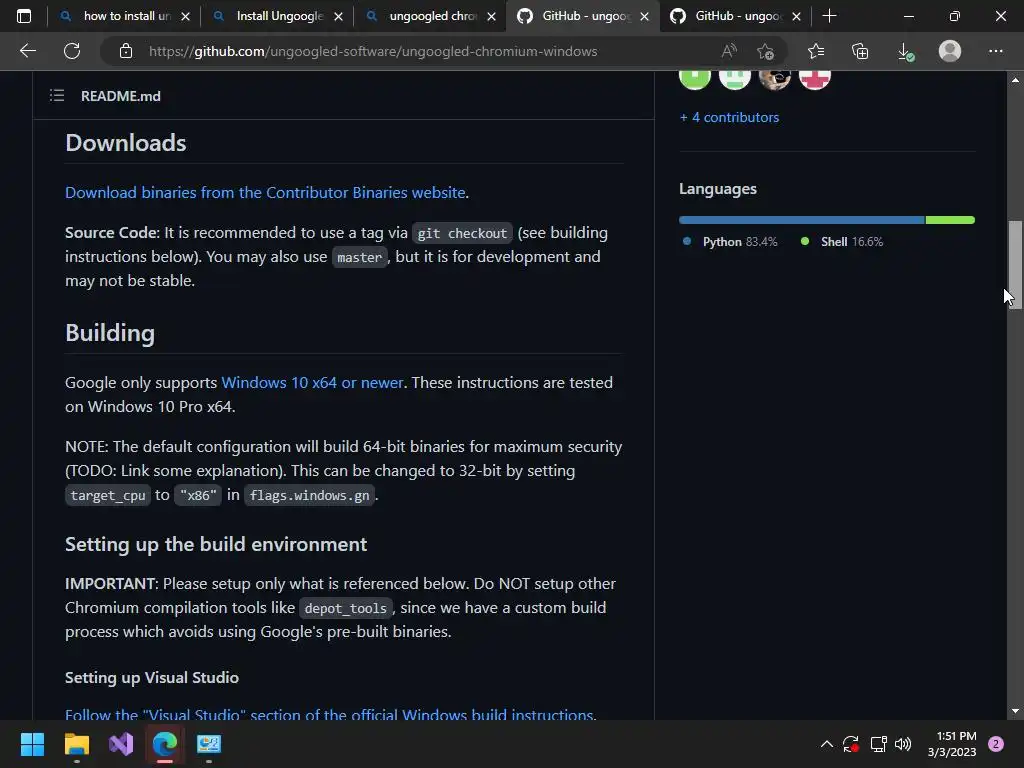This screenshot has width=1024, height=768.
Task: Open the red cross contributor avatar
Action: point(814,78)
